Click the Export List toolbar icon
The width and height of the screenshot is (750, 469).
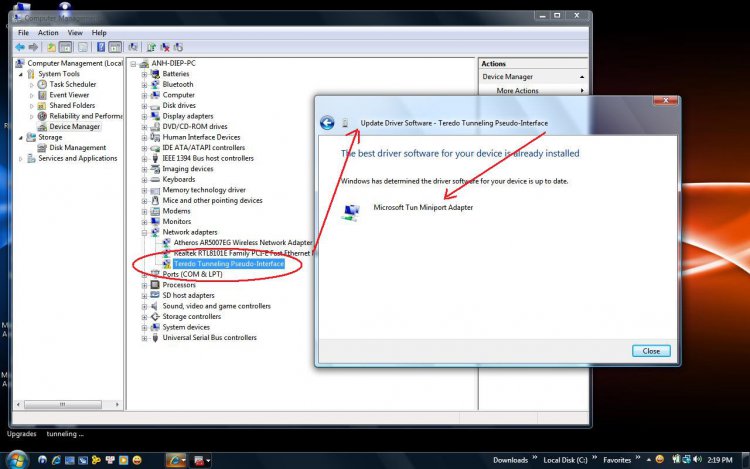coord(83,47)
